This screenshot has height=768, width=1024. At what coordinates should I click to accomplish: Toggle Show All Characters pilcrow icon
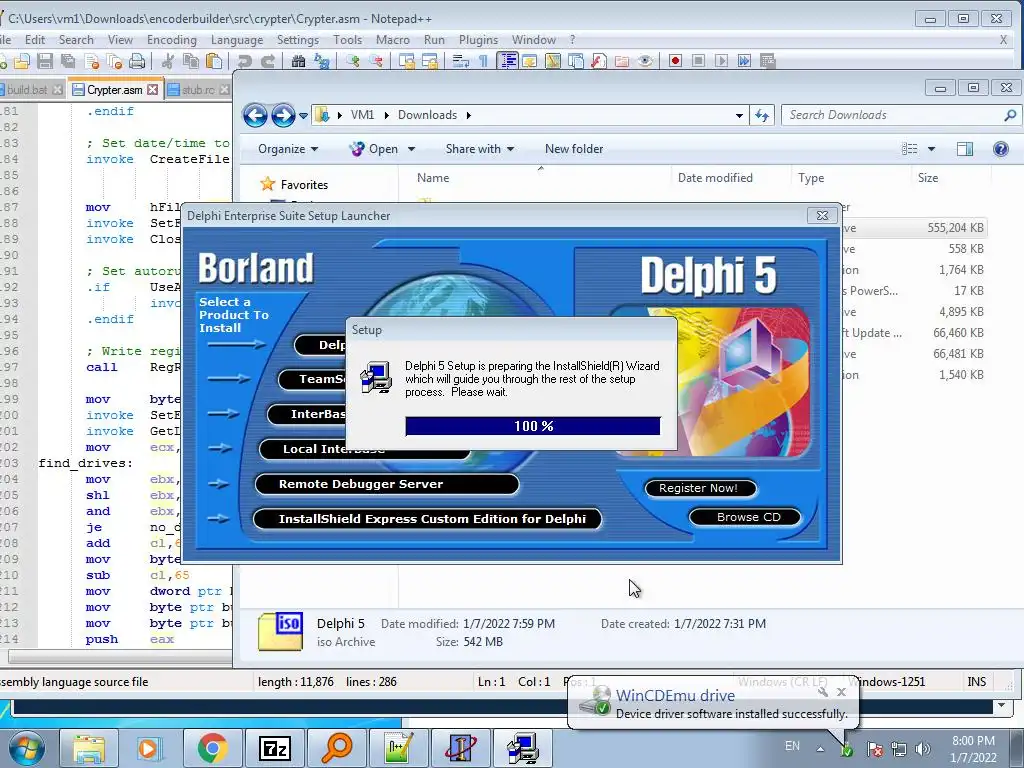click(483, 61)
